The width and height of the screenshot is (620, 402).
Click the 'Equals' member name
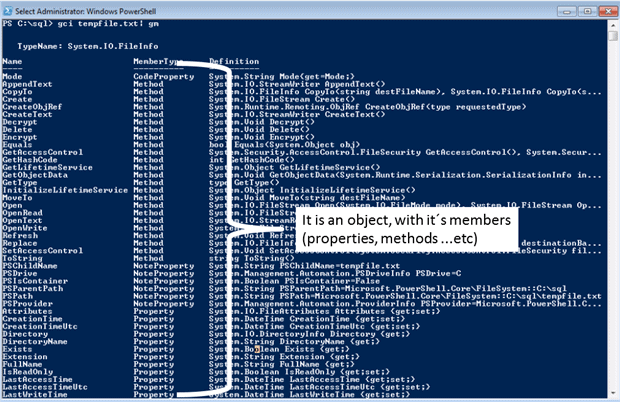17,145
